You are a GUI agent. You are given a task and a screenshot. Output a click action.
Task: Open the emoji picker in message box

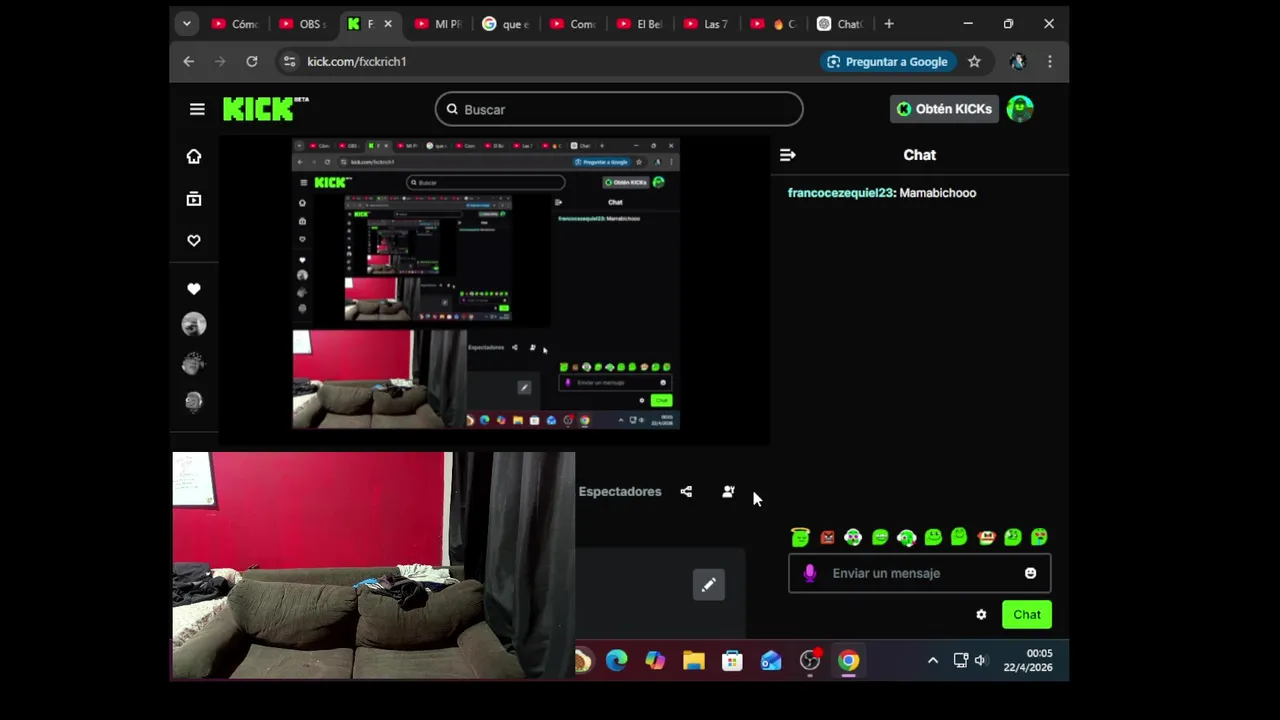click(1030, 573)
